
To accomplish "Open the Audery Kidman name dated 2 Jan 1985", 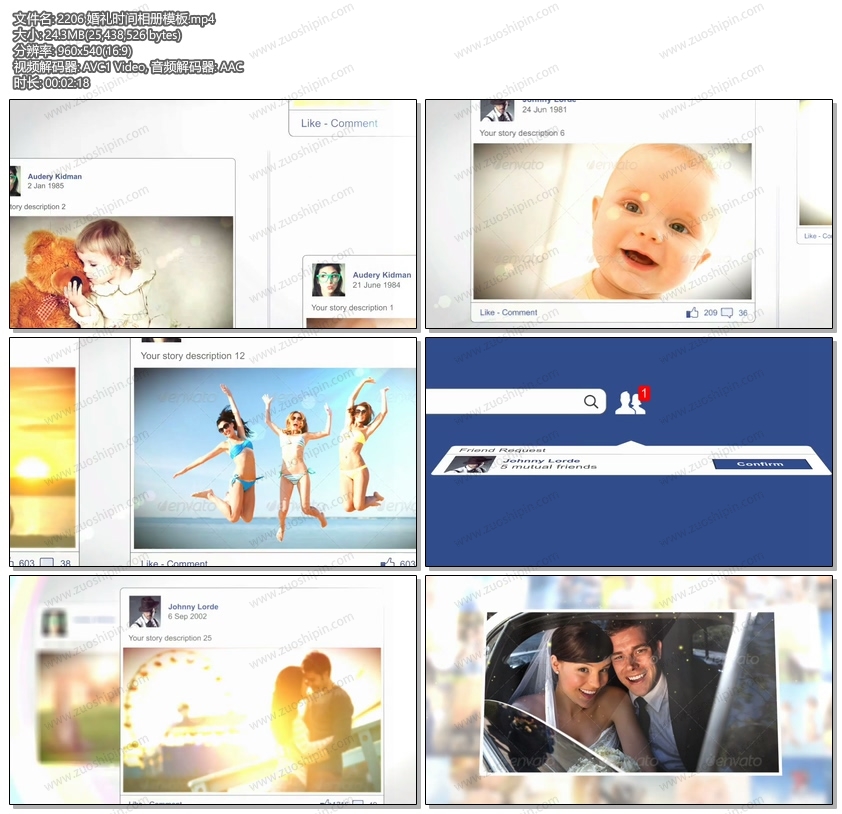I will [x=55, y=176].
